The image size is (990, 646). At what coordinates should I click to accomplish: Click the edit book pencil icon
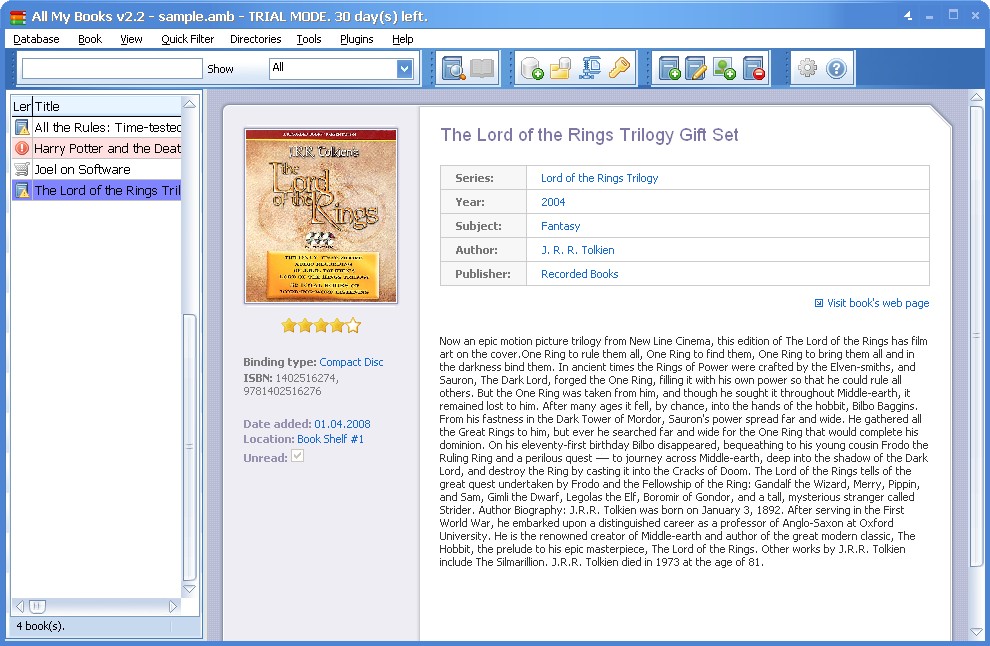pyautogui.click(x=696, y=68)
